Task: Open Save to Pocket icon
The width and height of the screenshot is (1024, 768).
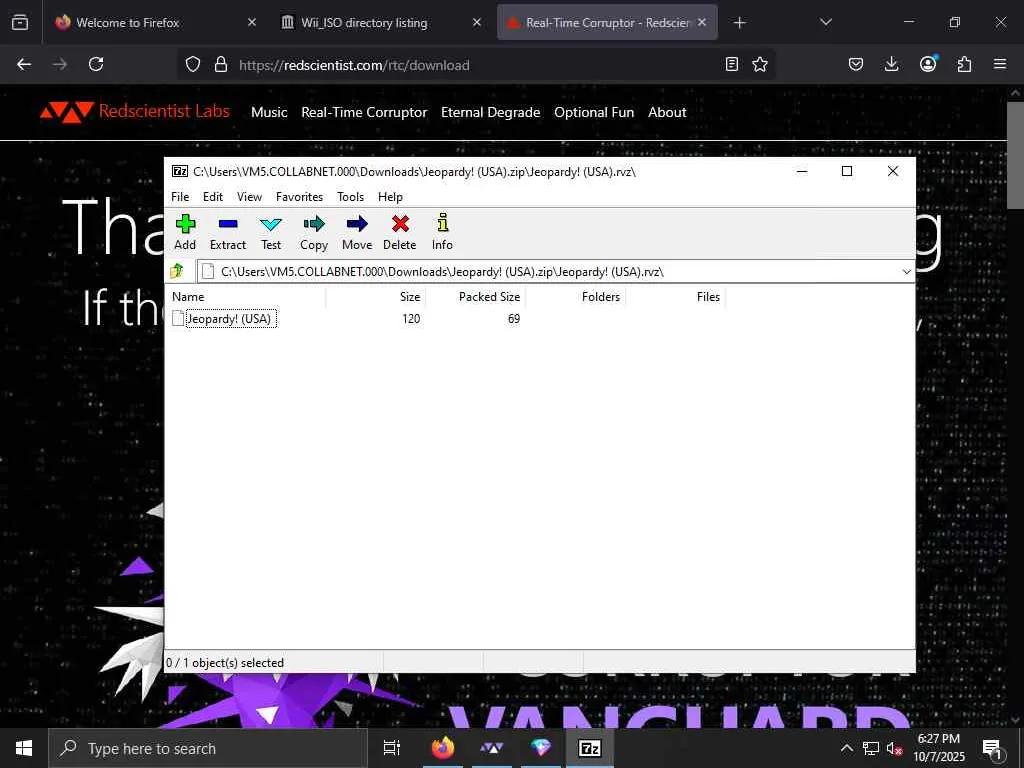Action: click(856, 64)
